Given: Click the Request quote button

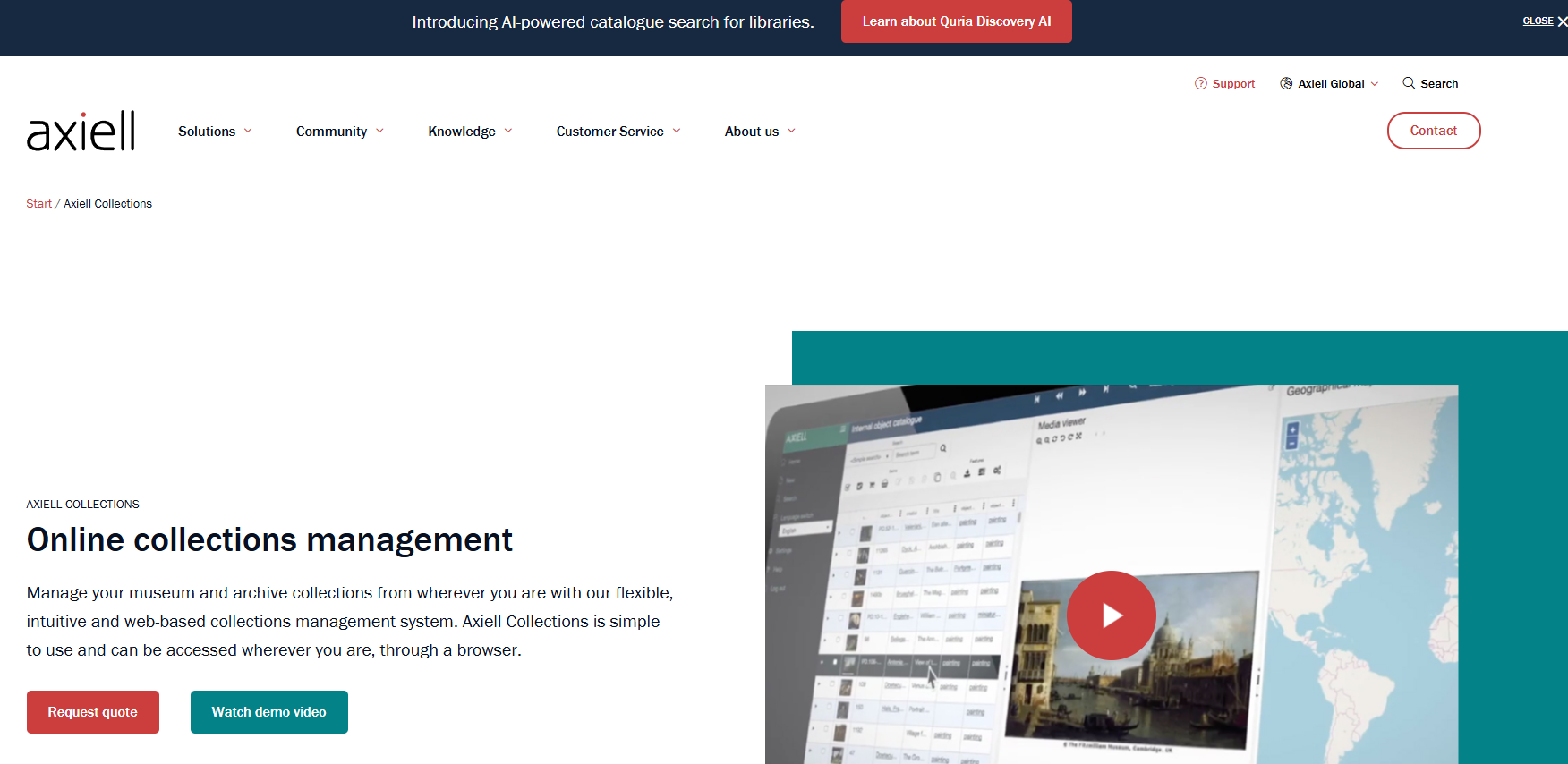Looking at the screenshot, I should pyautogui.click(x=93, y=712).
